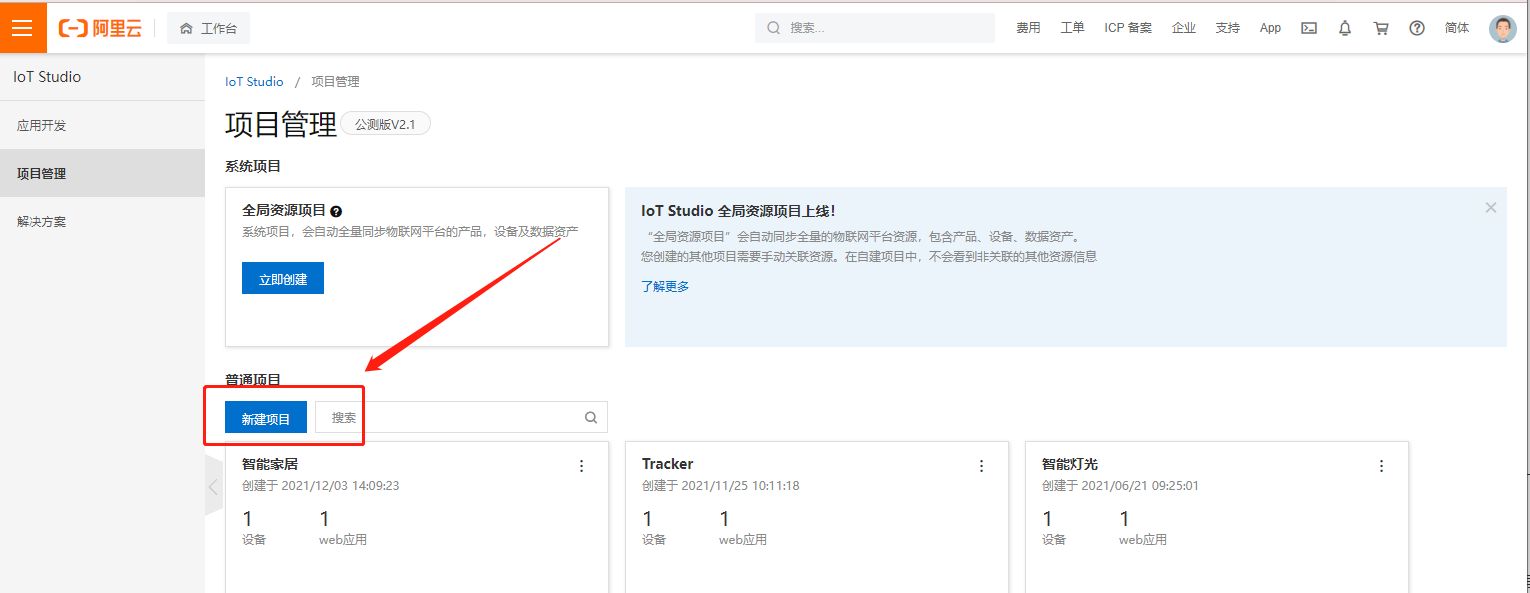1530x593 pixels.
Task: Open the help question mark icon
Action: (x=1417, y=28)
